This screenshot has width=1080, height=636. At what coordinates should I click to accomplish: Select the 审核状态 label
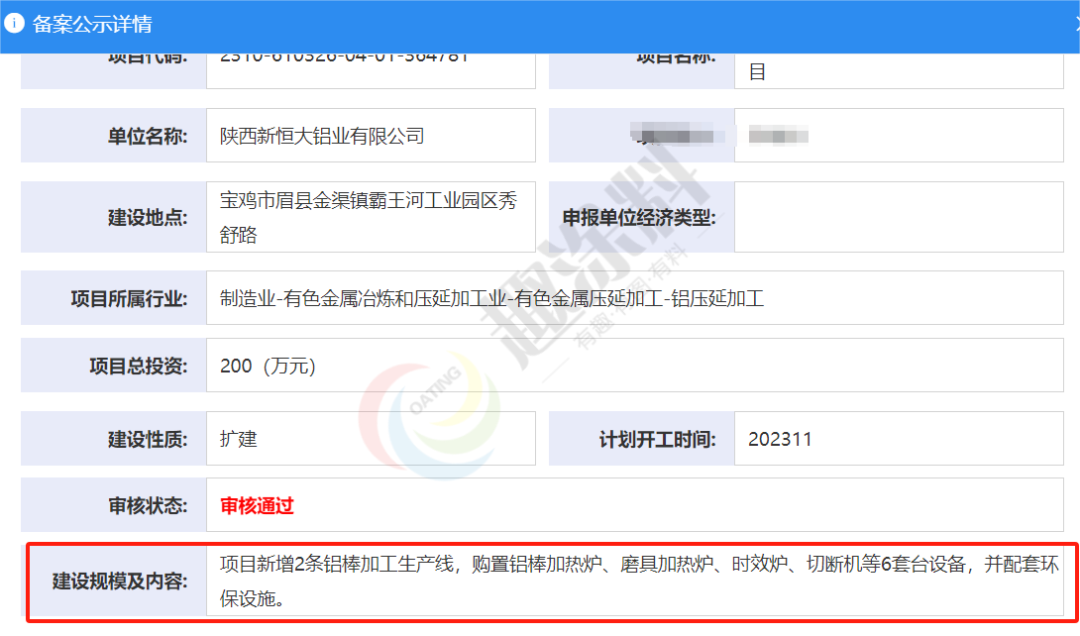click(148, 506)
